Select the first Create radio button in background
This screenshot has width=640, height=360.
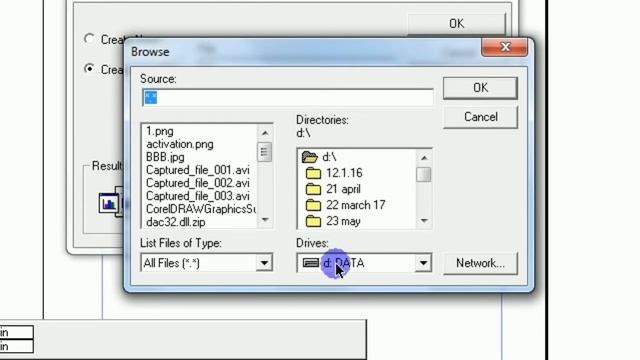tap(89, 39)
